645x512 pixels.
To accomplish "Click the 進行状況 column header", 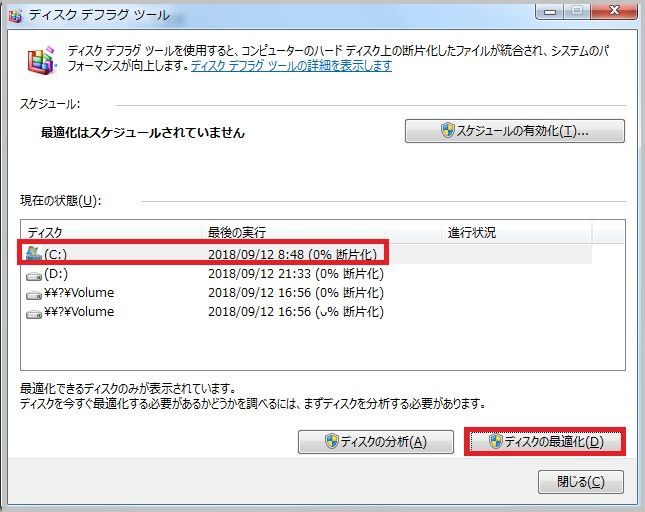I will 517,232.
